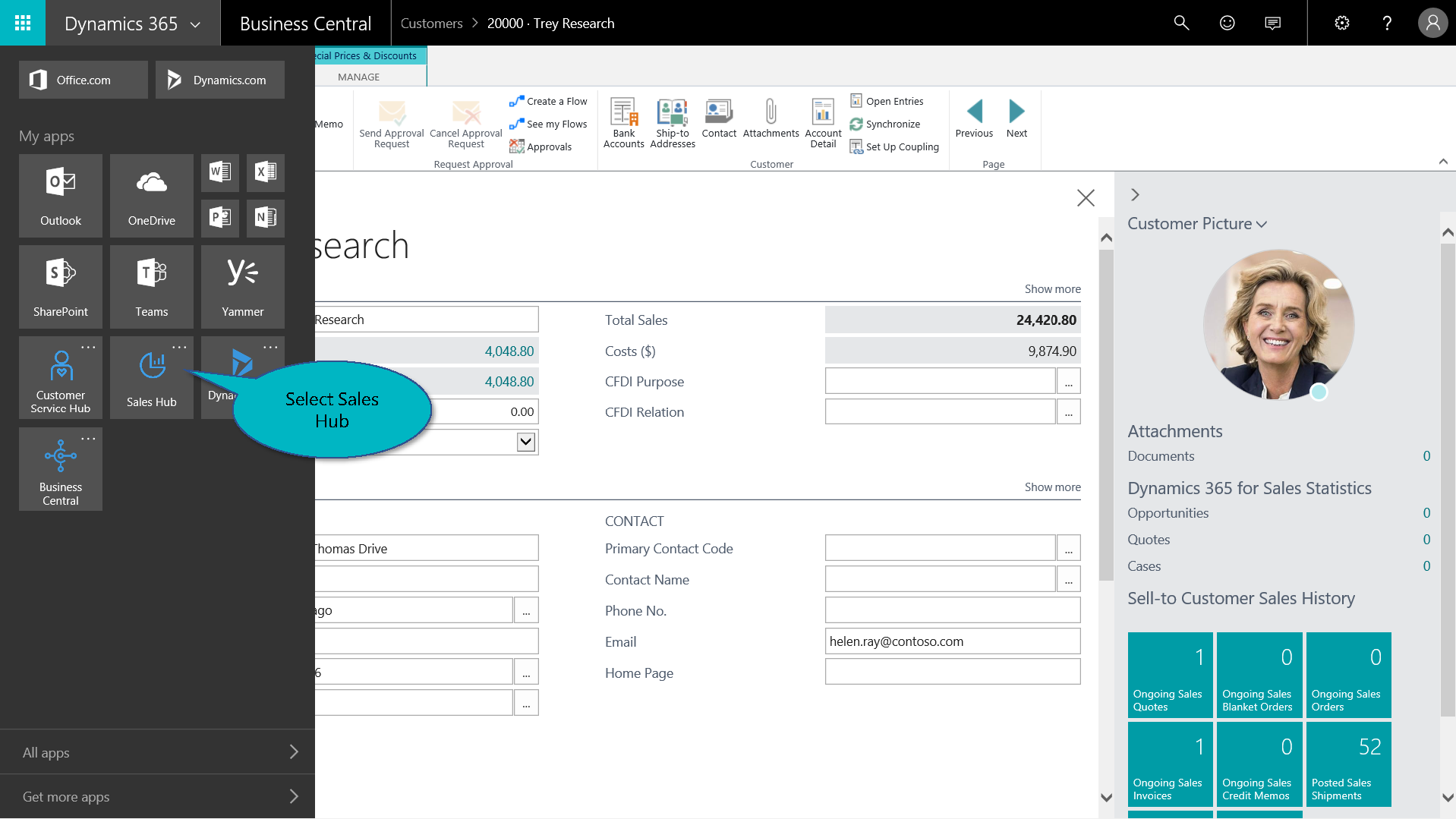Launch the Outlook app tile

61,195
